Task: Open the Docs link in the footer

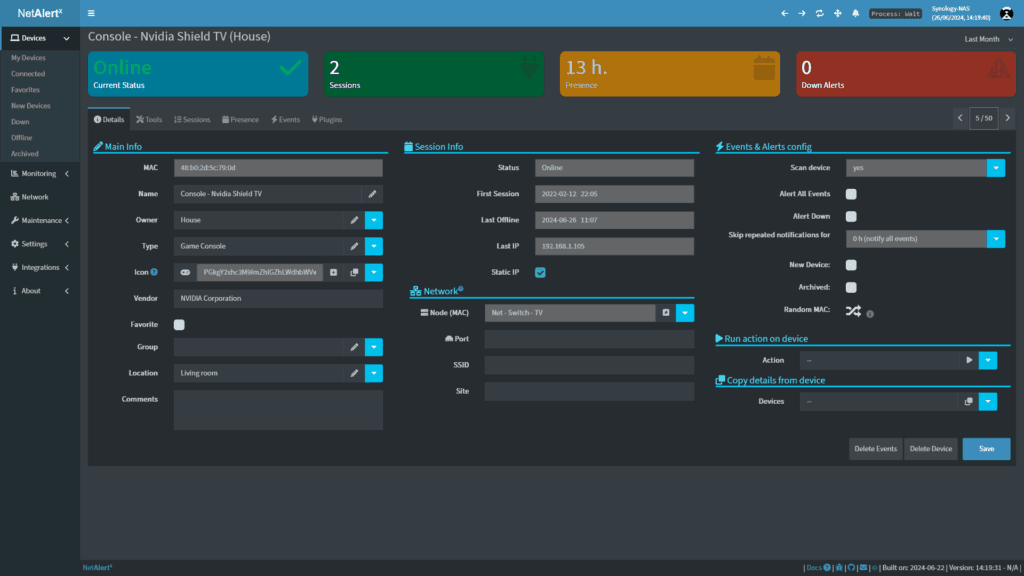Action: tap(815, 567)
